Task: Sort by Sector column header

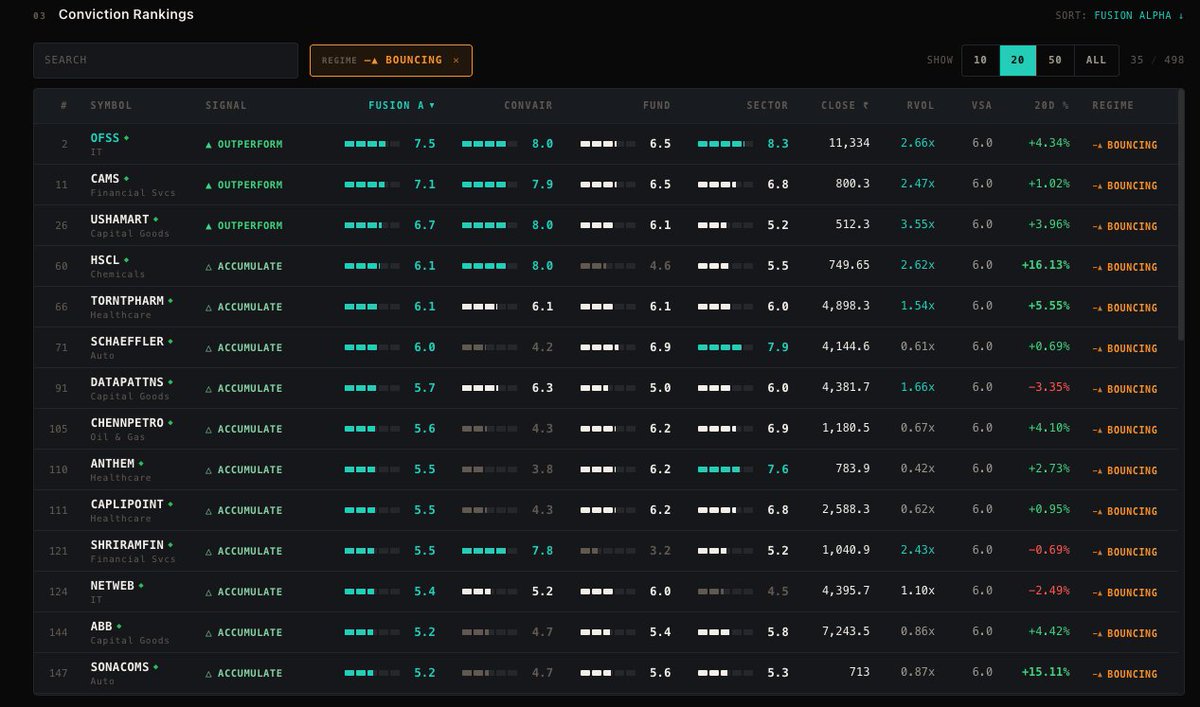Action: [767, 105]
